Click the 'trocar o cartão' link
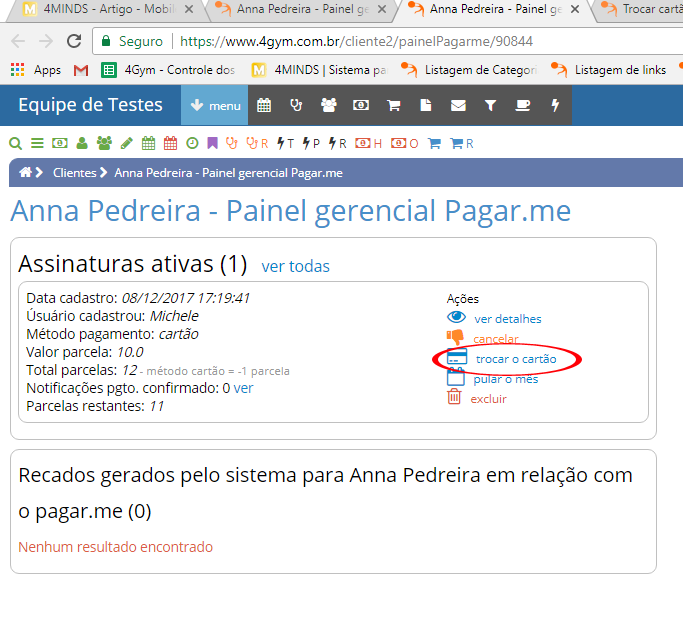The height and width of the screenshot is (618, 683). pos(516,358)
